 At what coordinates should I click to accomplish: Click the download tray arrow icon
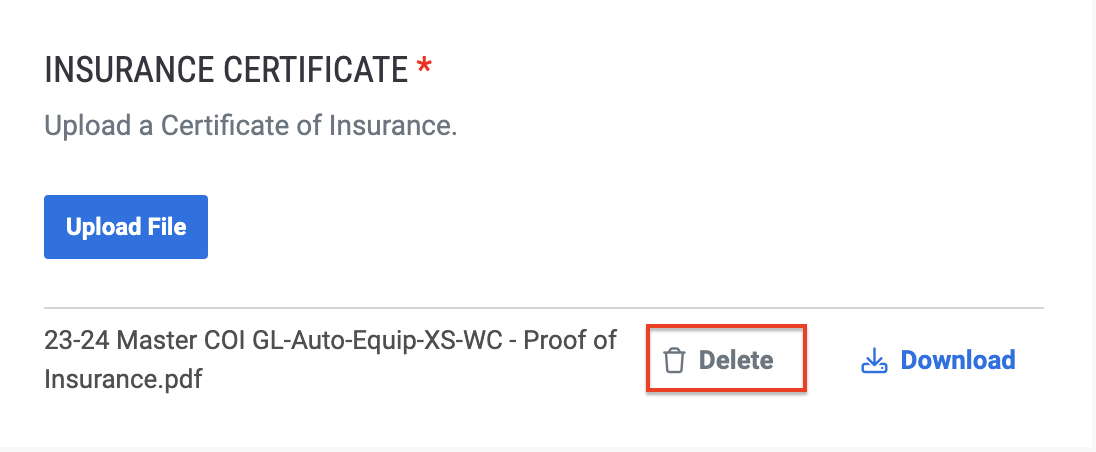tap(874, 360)
